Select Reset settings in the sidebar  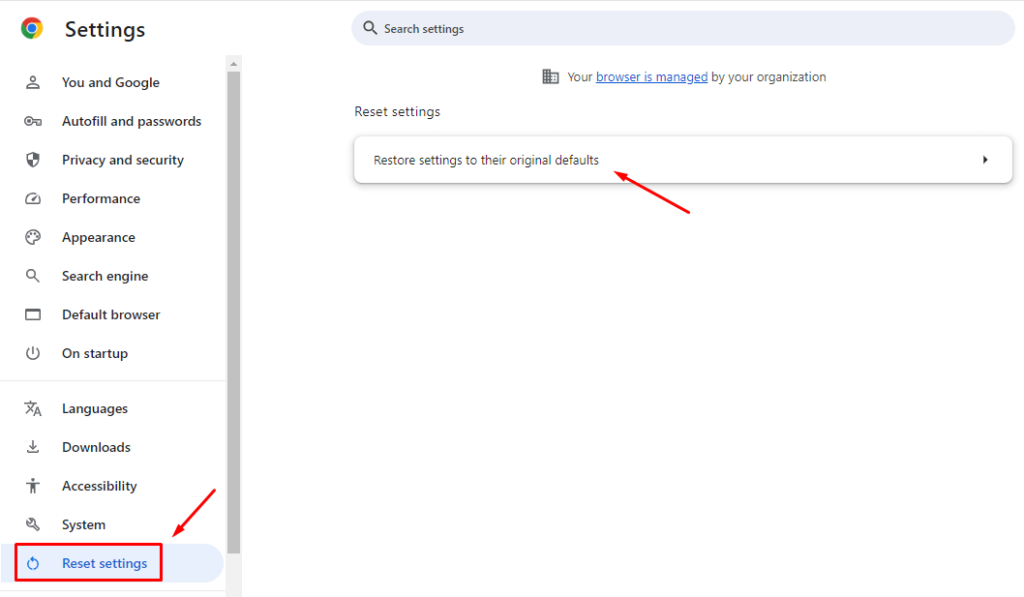tap(102, 563)
